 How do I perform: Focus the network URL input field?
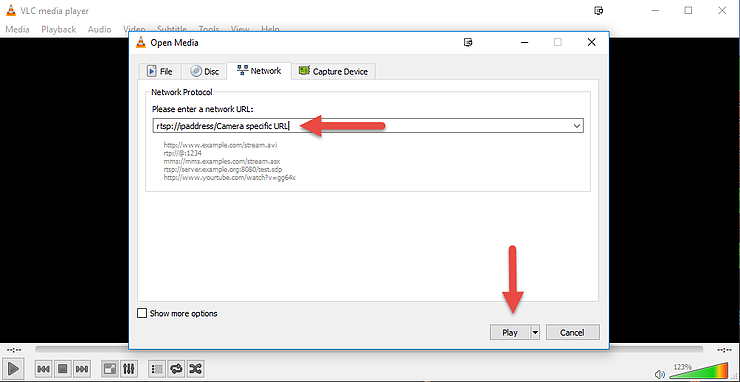point(362,126)
